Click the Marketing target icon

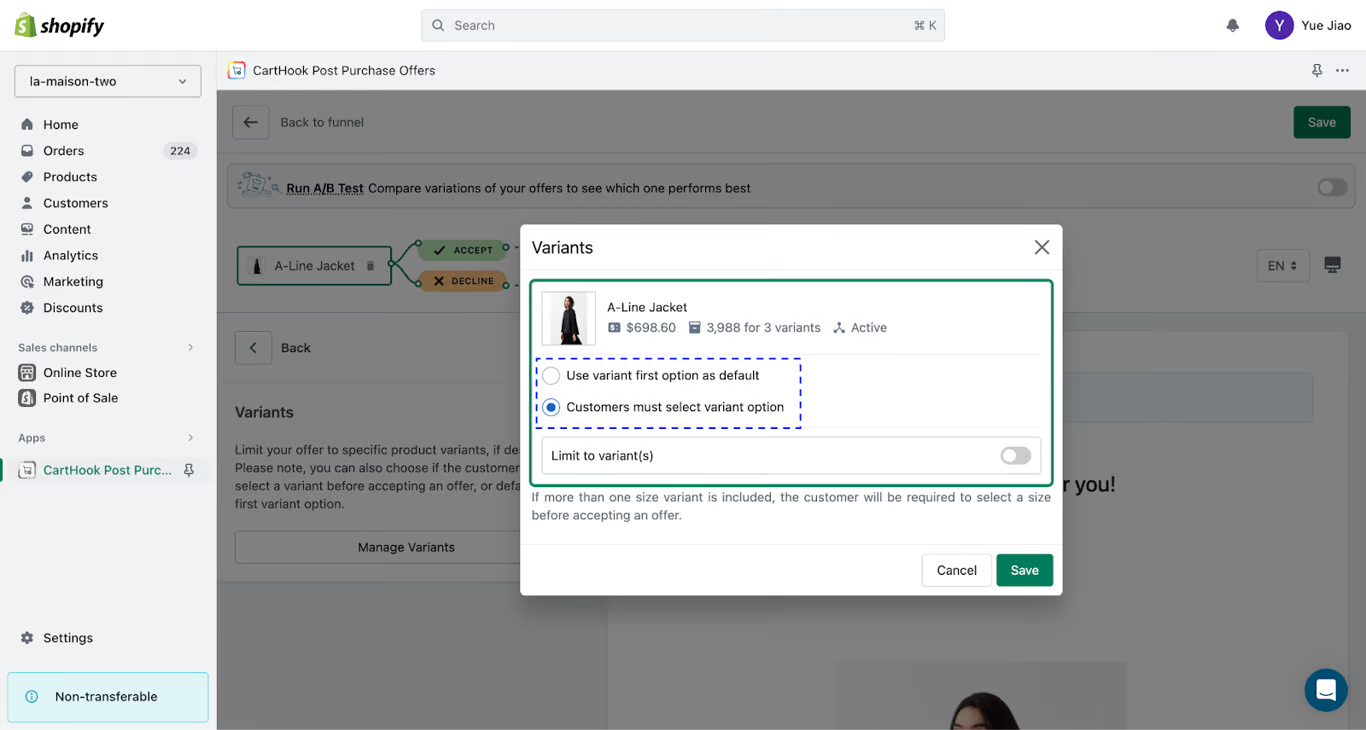(27, 282)
